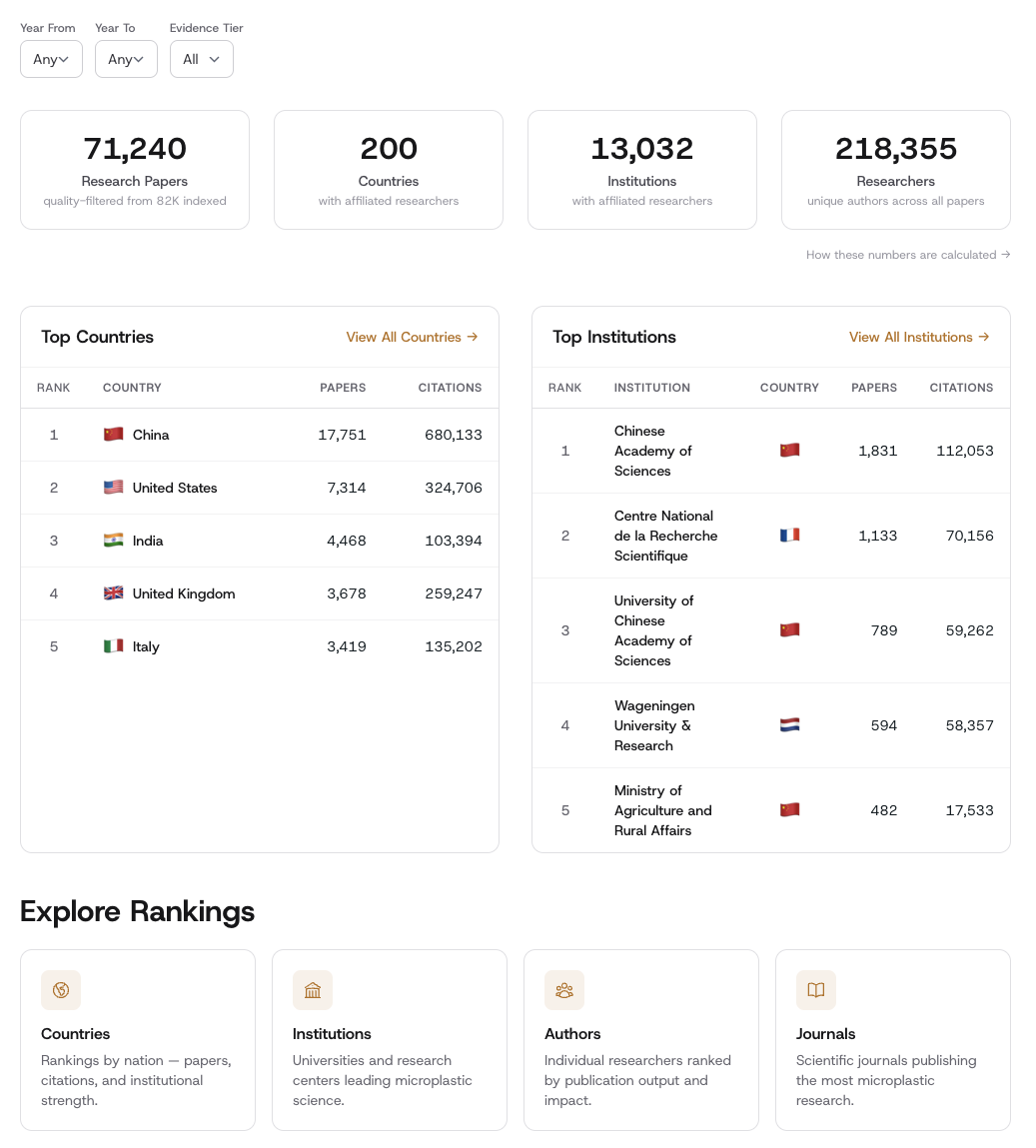
Task: Click the building icon on Institutions card
Action: tap(313, 990)
